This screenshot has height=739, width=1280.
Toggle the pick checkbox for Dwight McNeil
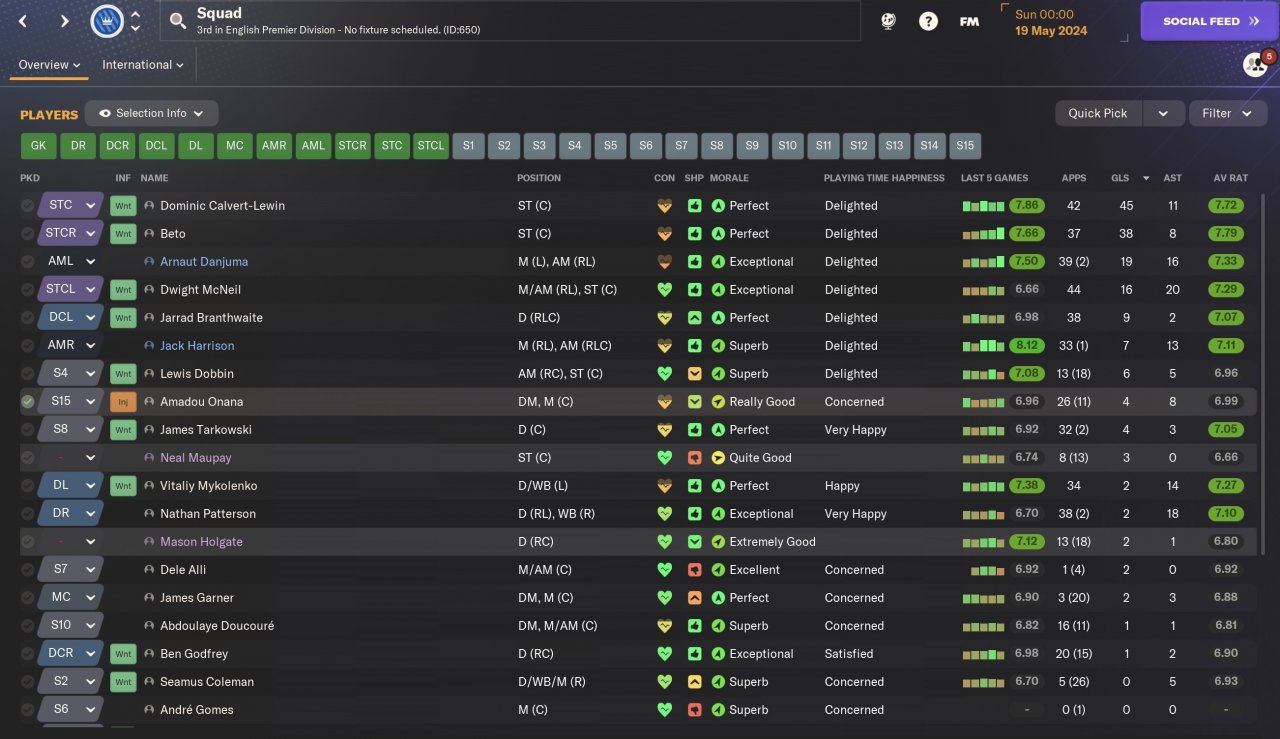coord(28,290)
